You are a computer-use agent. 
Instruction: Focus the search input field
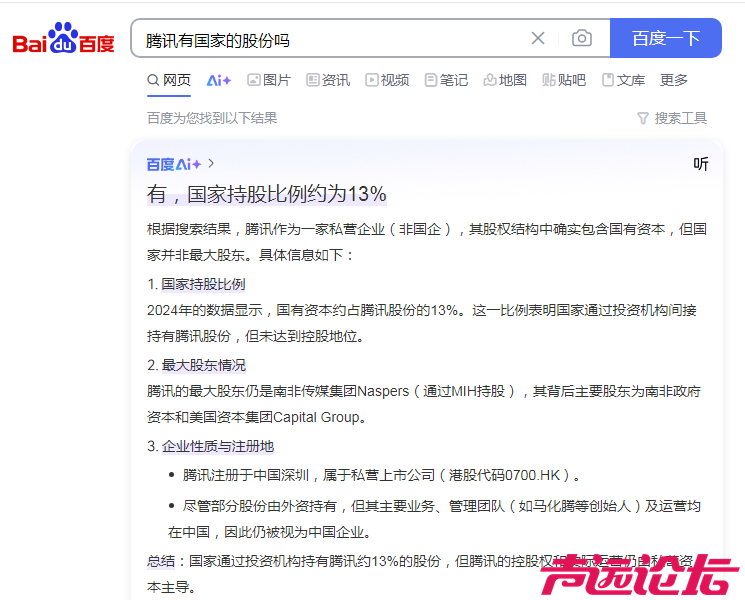(333, 39)
